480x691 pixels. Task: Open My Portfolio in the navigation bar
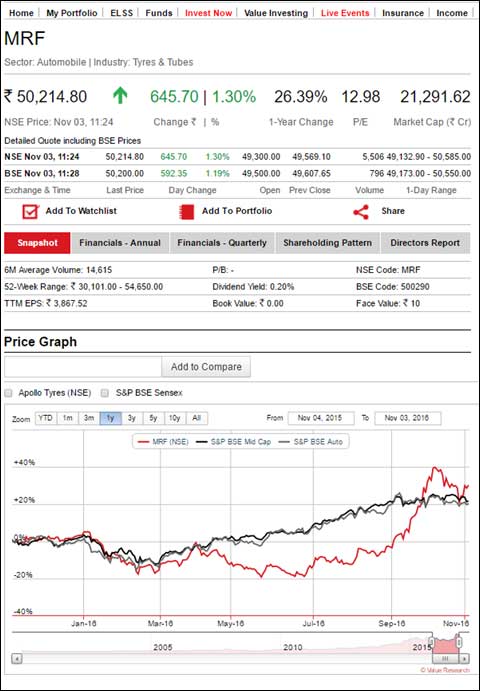pyautogui.click(x=72, y=13)
